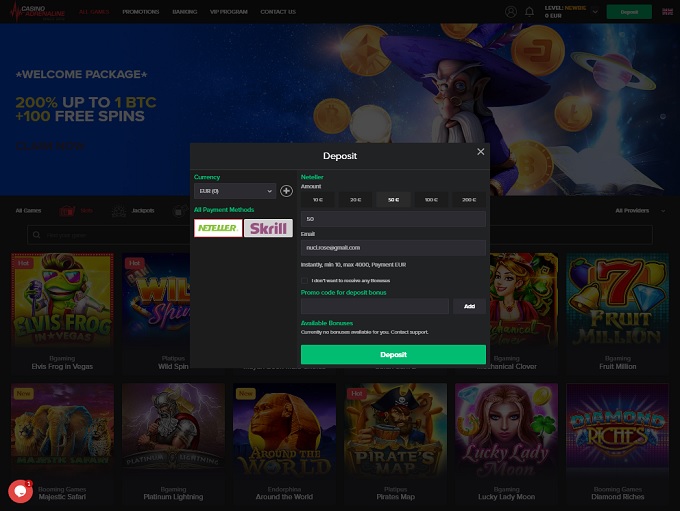Open the live chat bubble
Viewport: 680px width, 511px height.
point(19,491)
